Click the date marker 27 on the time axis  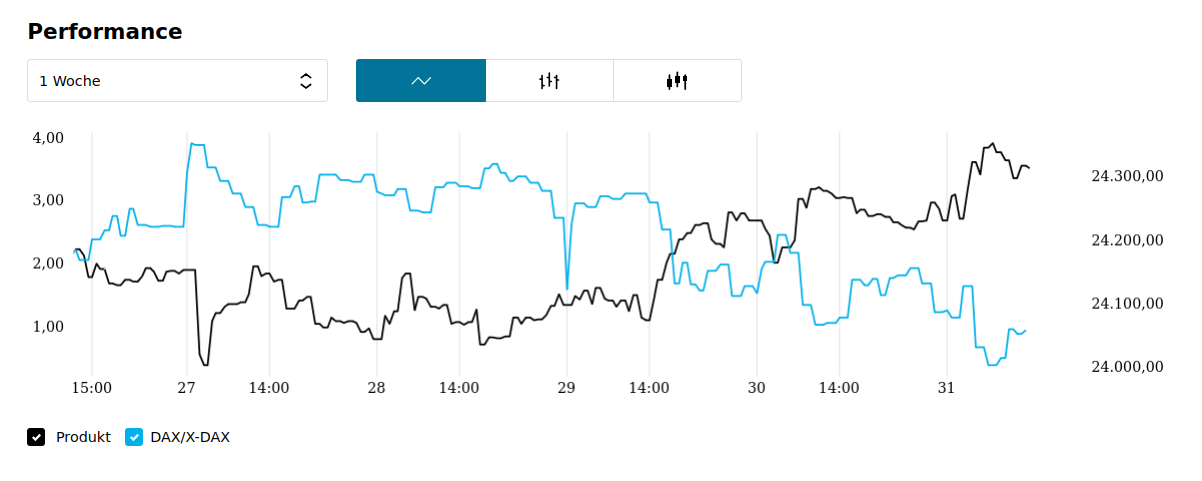pyautogui.click(x=187, y=388)
